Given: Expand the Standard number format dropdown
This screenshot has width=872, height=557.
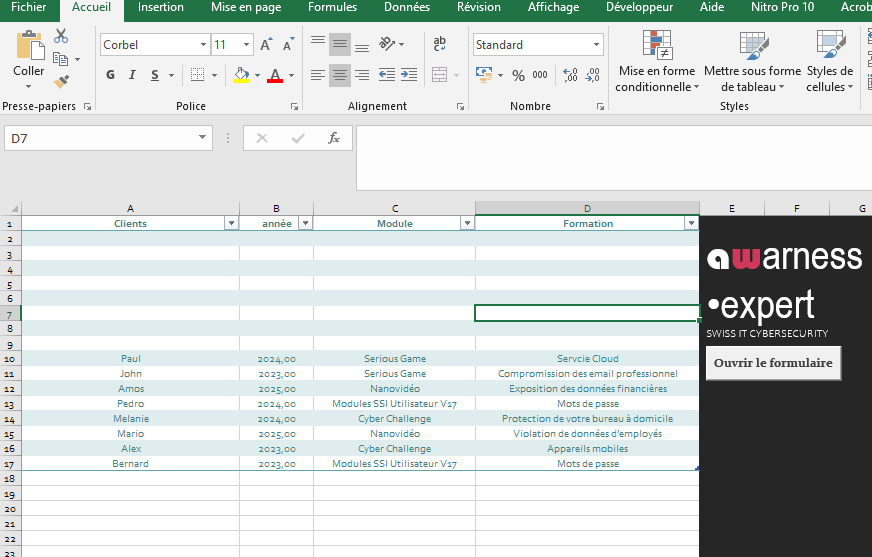Looking at the screenshot, I should [x=597, y=45].
